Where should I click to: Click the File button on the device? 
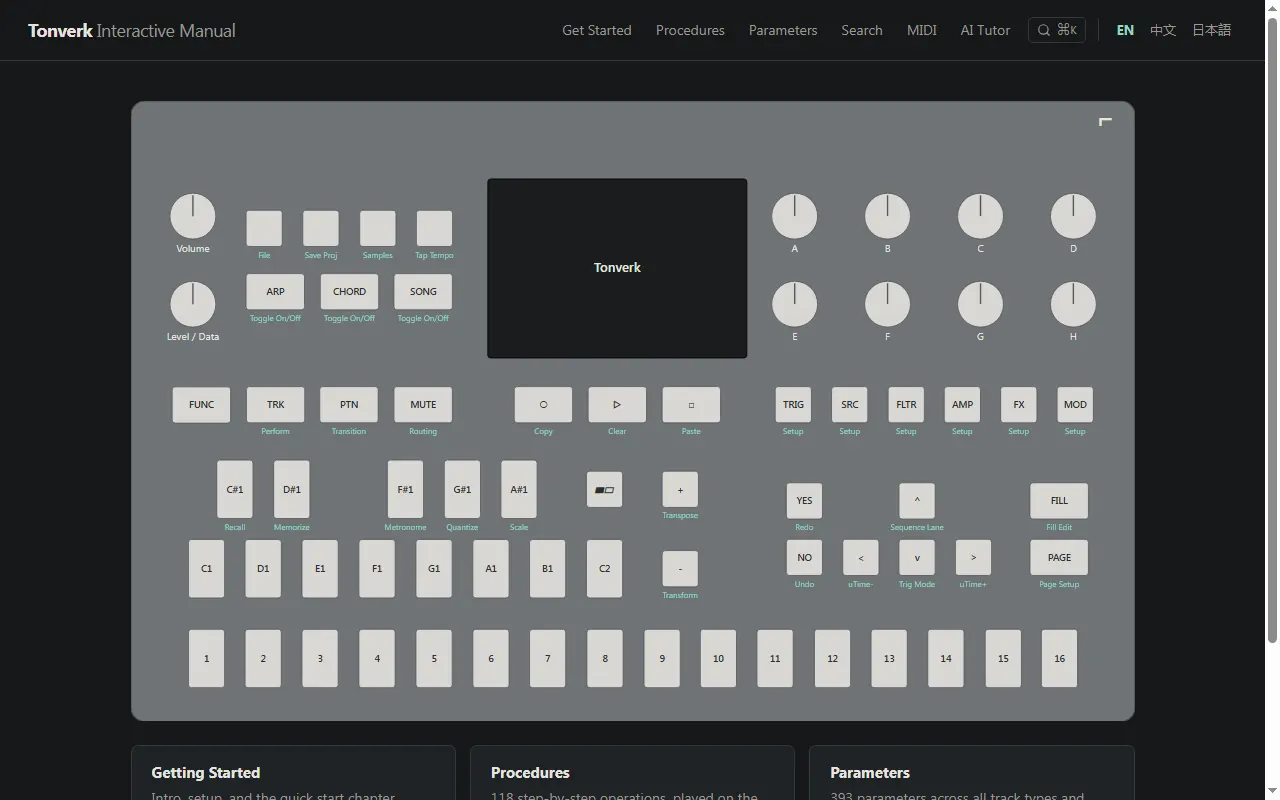[264, 229]
